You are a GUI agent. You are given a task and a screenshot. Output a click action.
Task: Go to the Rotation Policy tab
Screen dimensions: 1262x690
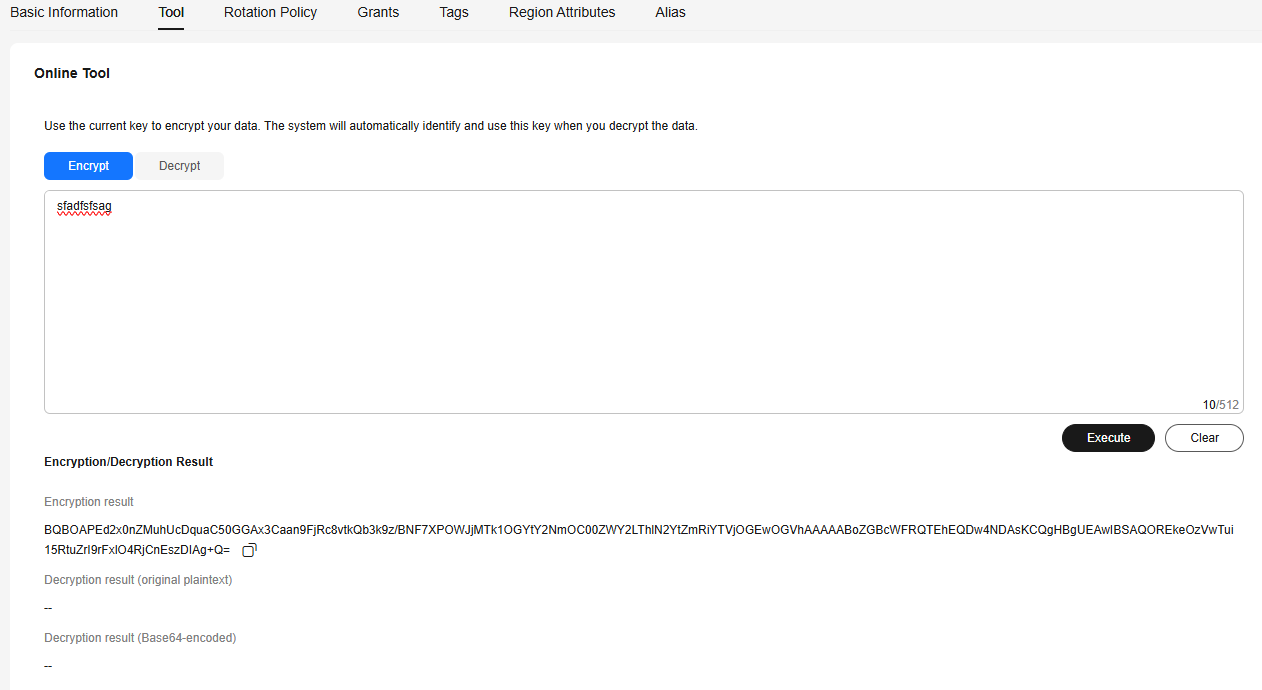(270, 13)
